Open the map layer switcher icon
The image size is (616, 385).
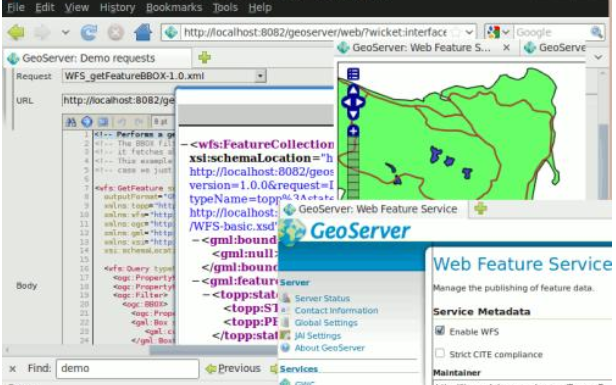[x=353, y=74]
